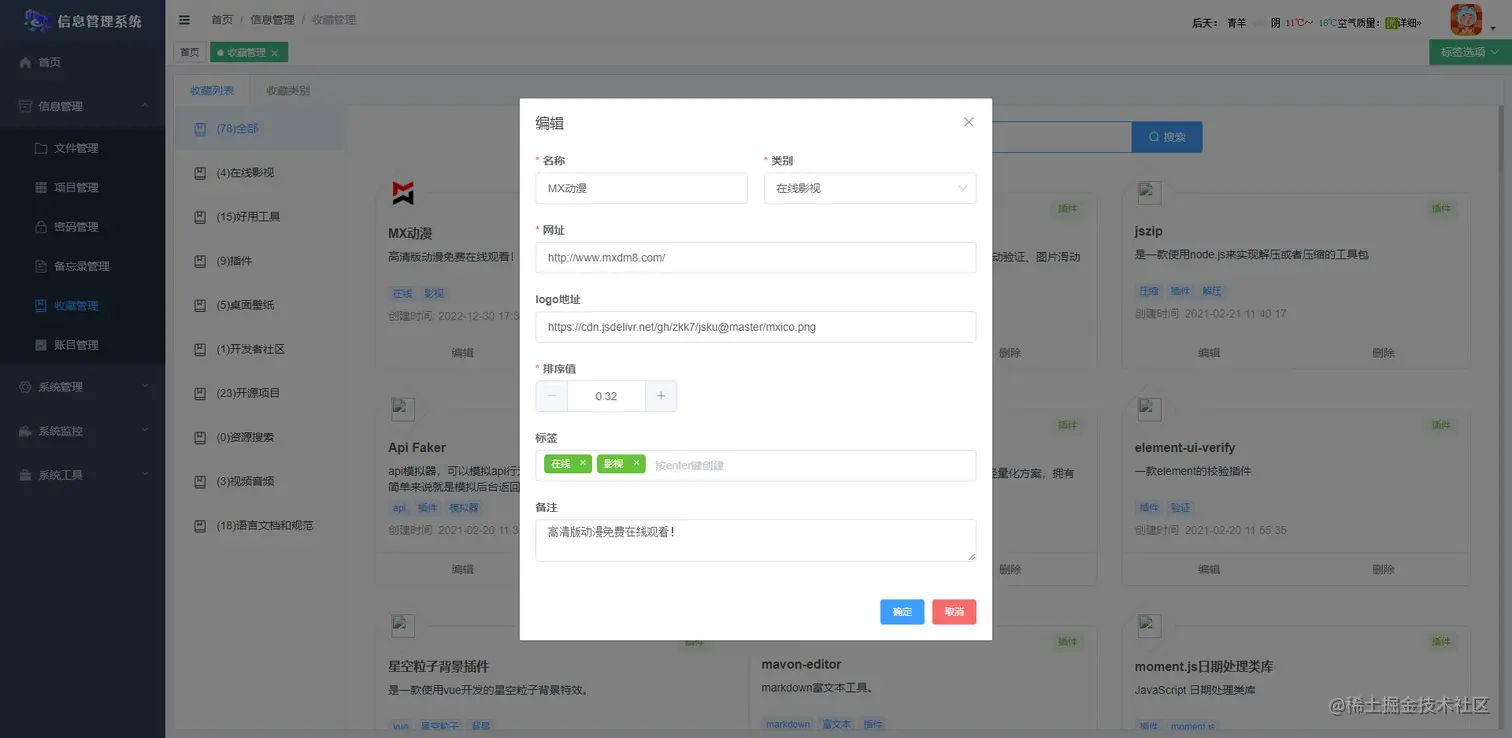Click the jszip card logo image
Viewport: 1512px width, 738px height.
(x=1149, y=193)
